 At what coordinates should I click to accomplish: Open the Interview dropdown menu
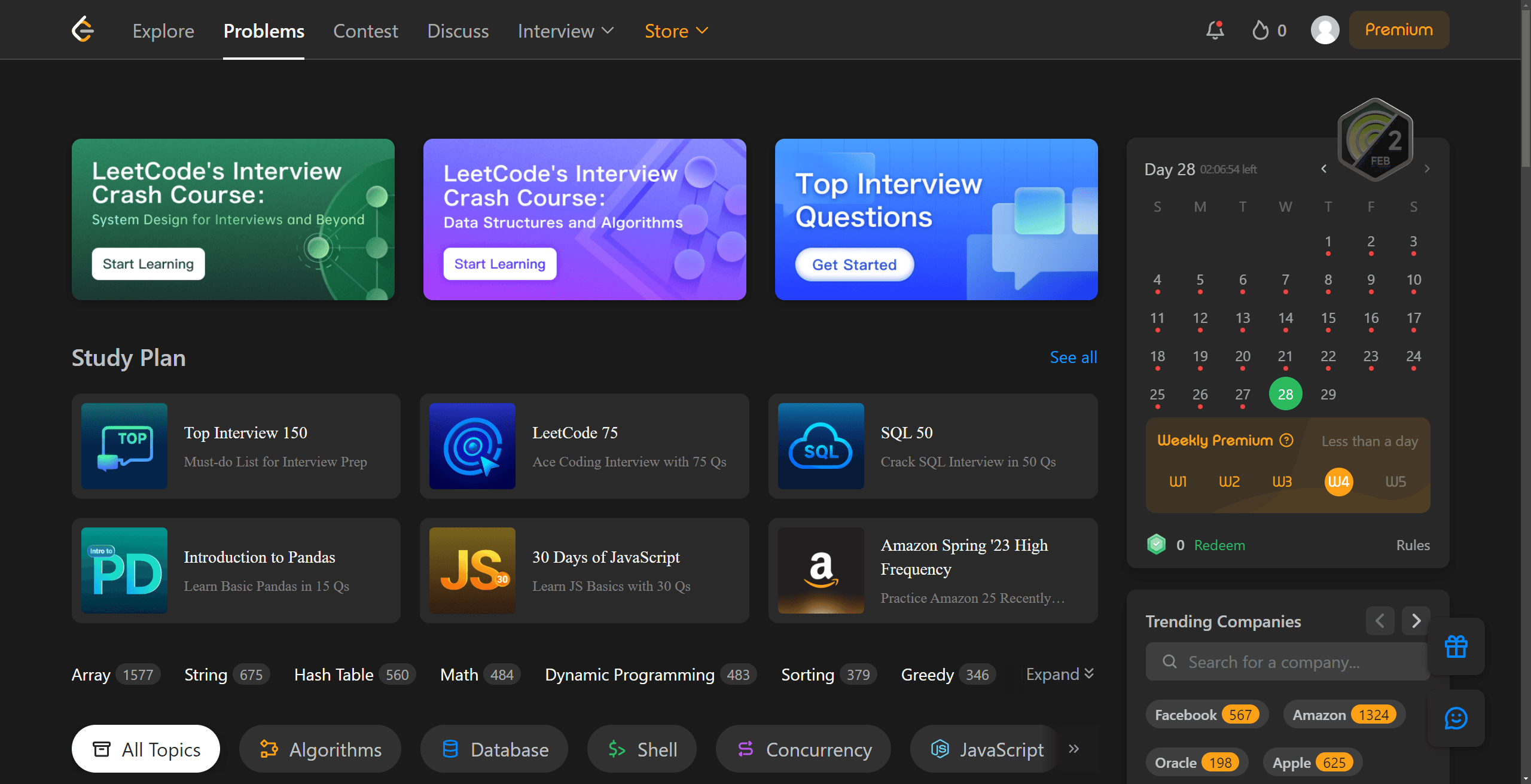click(x=565, y=30)
